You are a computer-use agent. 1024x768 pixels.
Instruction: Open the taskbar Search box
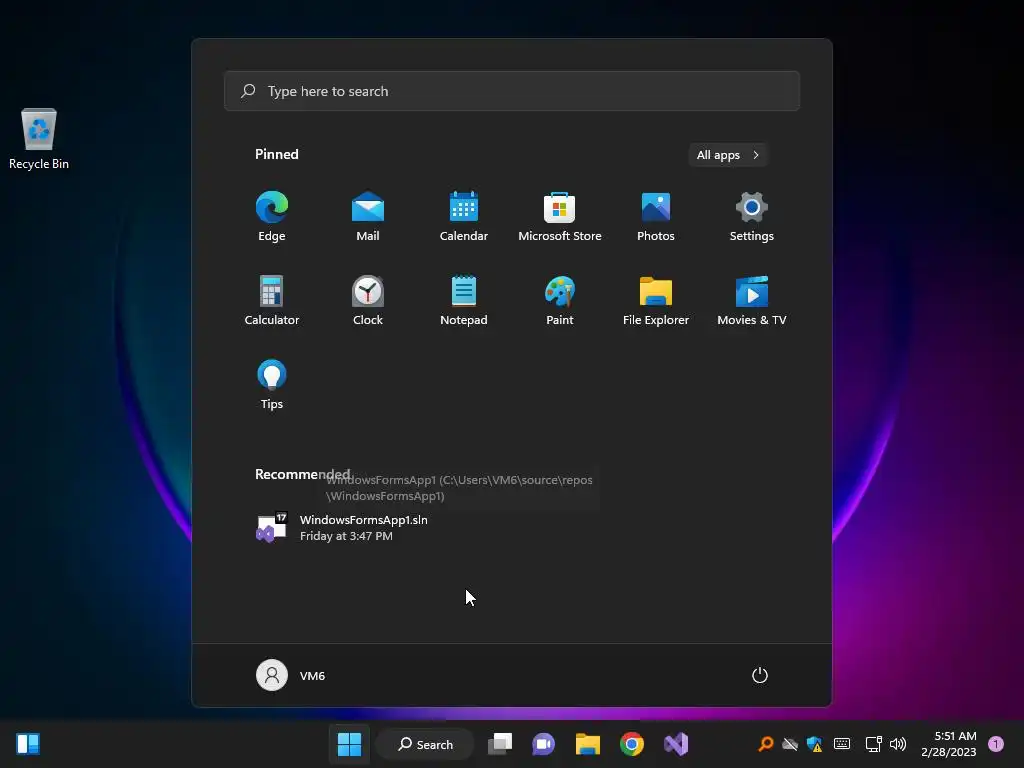[426, 744]
